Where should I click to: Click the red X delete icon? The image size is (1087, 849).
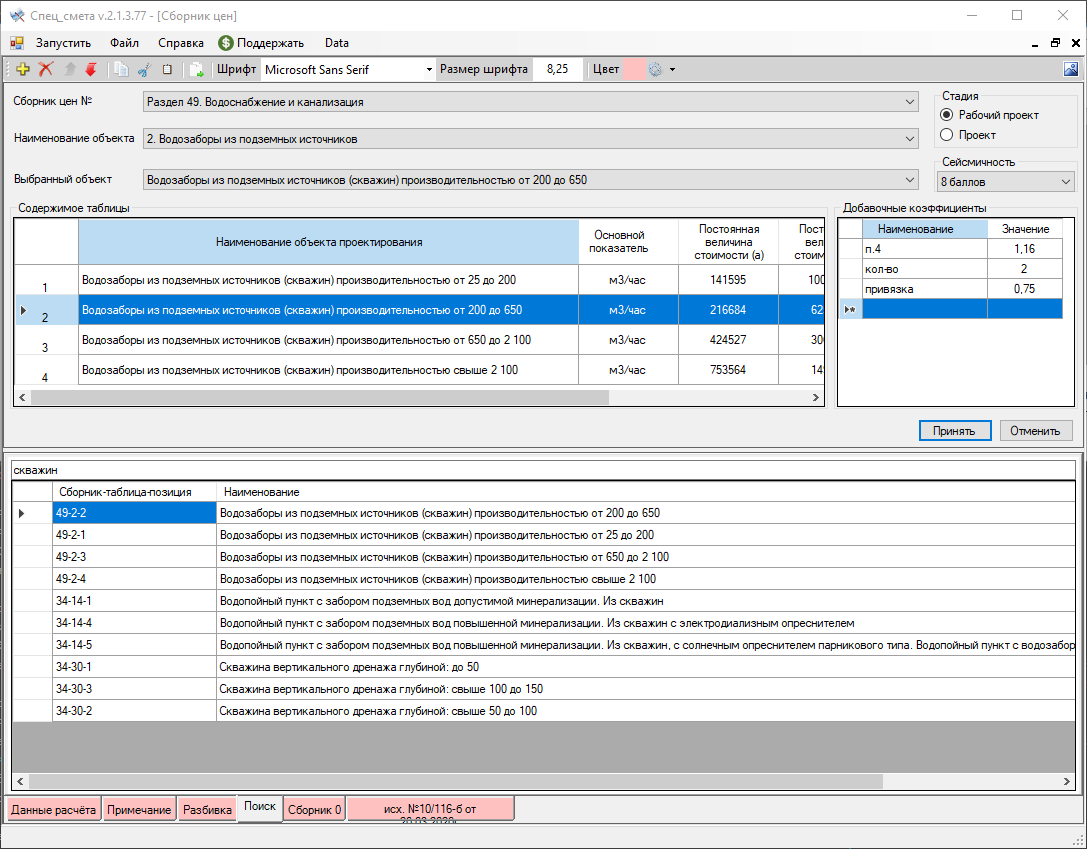pos(46,69)
